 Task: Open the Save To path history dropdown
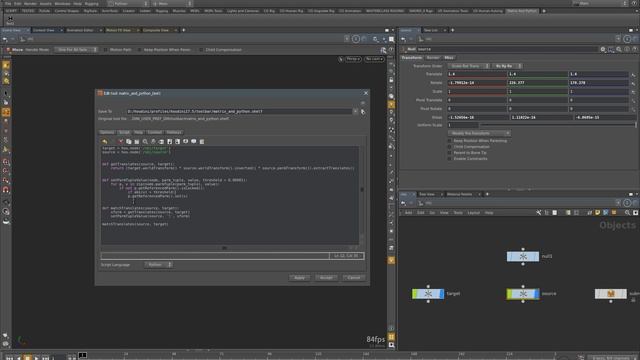coord(356,111)
